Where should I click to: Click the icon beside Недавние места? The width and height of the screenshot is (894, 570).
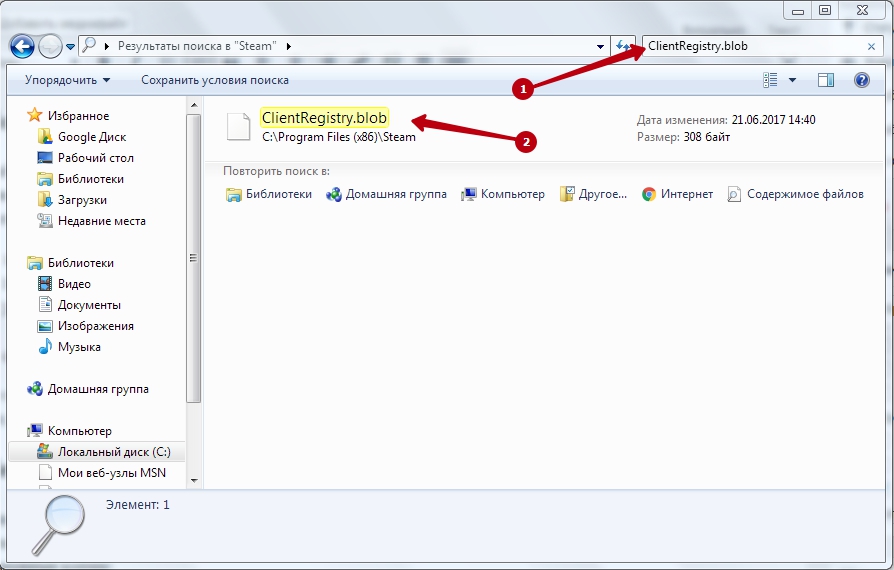[x=45, y=221]
